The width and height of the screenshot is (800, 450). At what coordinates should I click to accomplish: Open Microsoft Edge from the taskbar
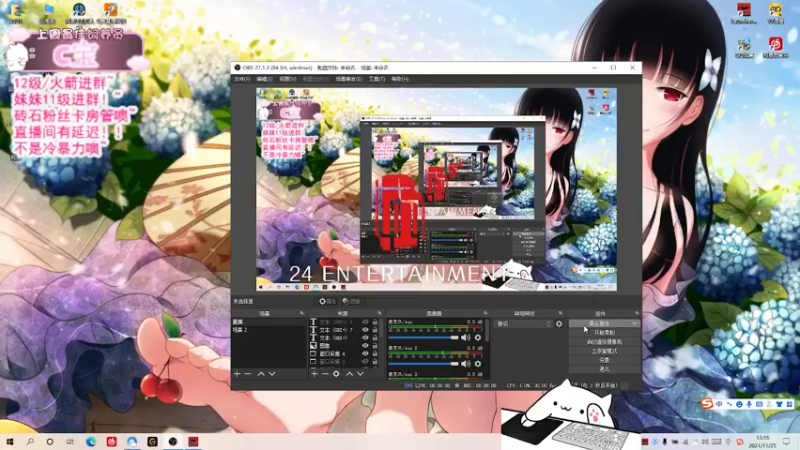pos(91,441)
